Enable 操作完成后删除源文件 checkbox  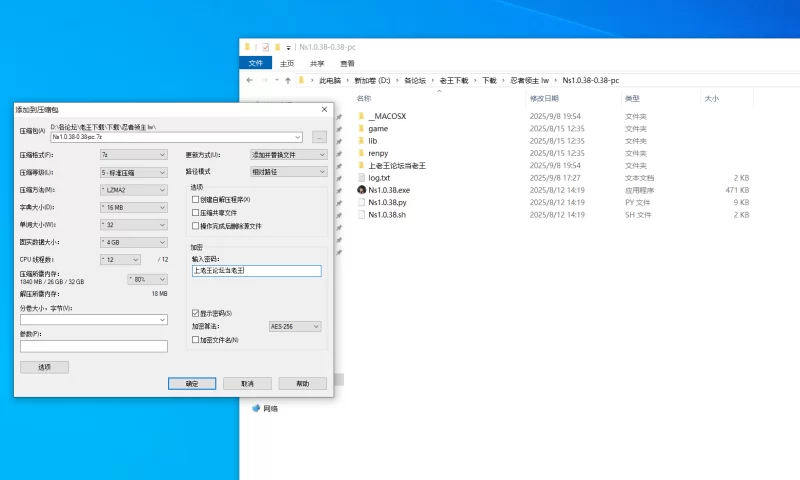pyautogui.click(x=195, y=225)
